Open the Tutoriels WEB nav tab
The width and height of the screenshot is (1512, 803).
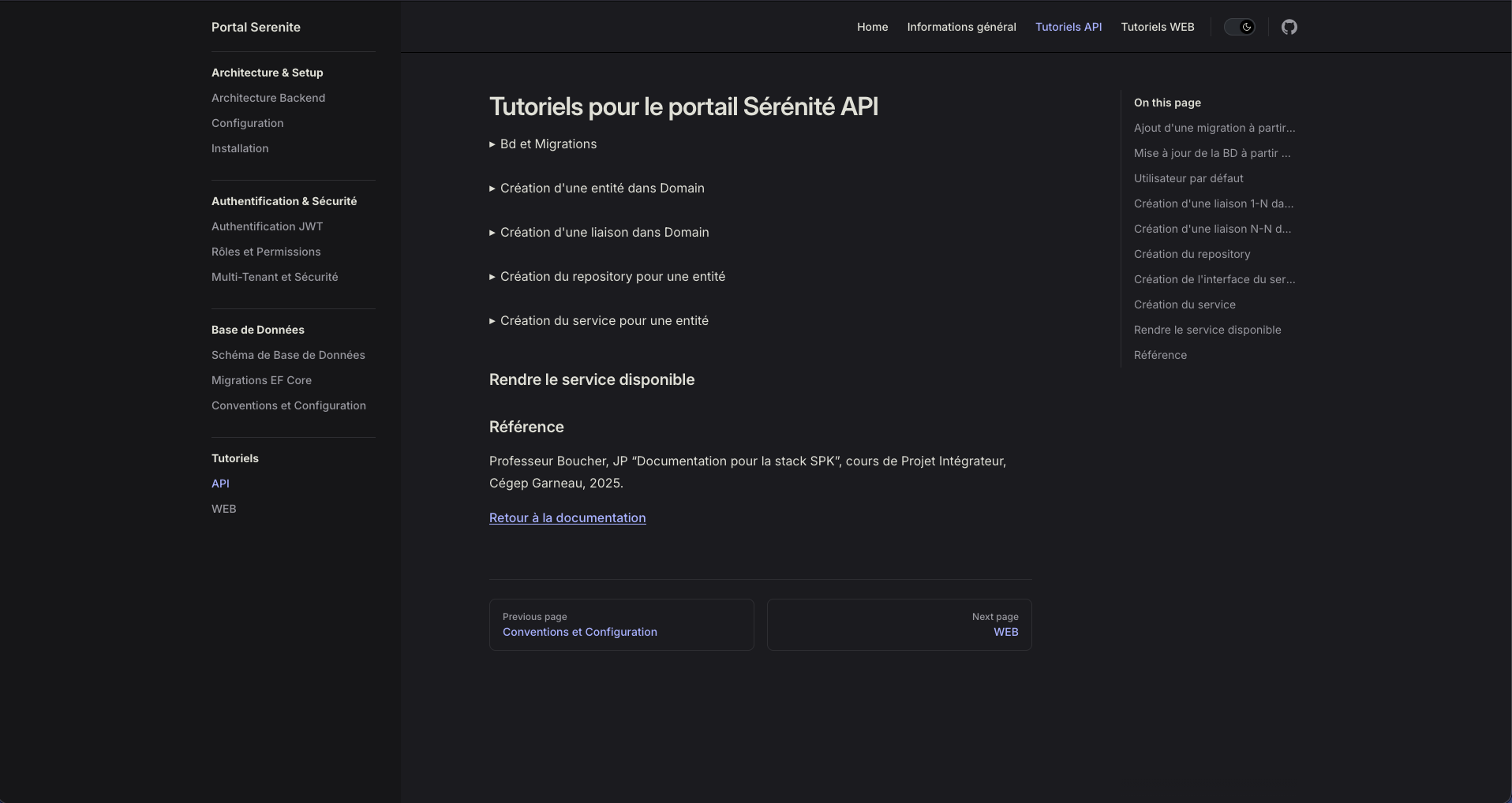pos(1157,27)
